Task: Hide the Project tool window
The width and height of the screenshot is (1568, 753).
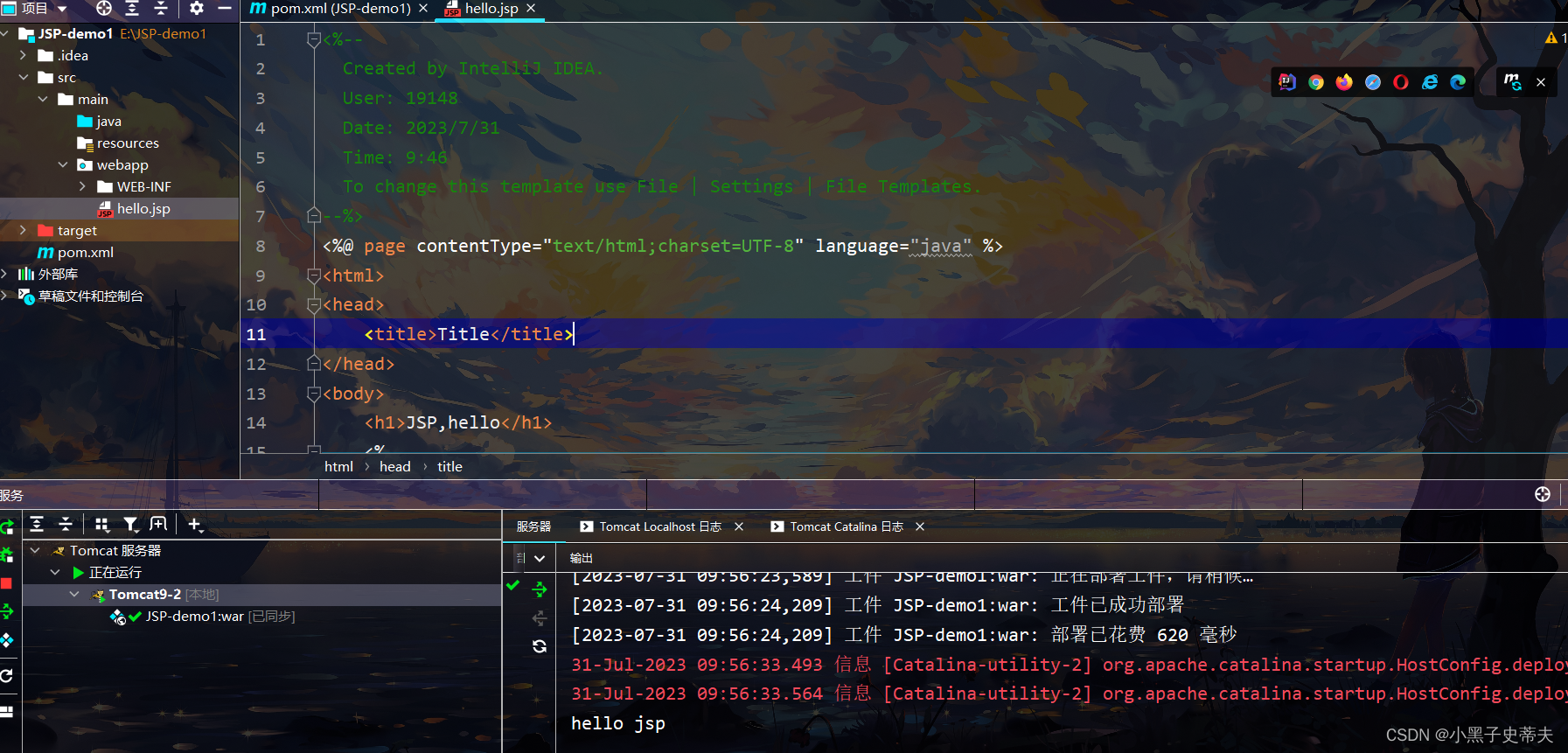Action: click(225, 8)
